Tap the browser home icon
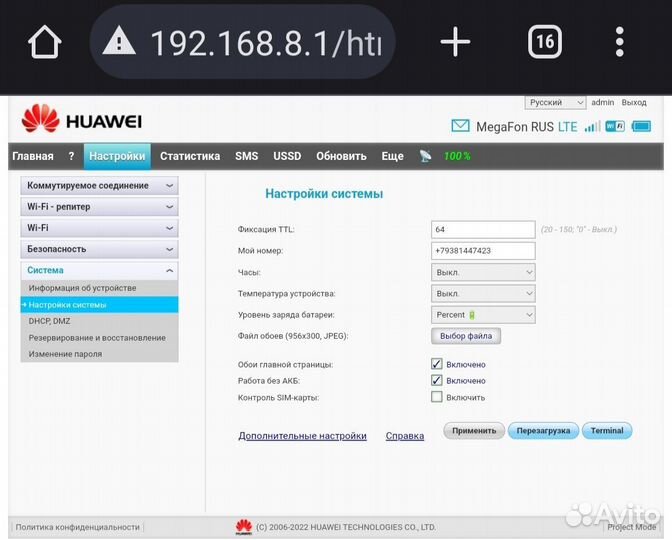 (x=45, y=42)
